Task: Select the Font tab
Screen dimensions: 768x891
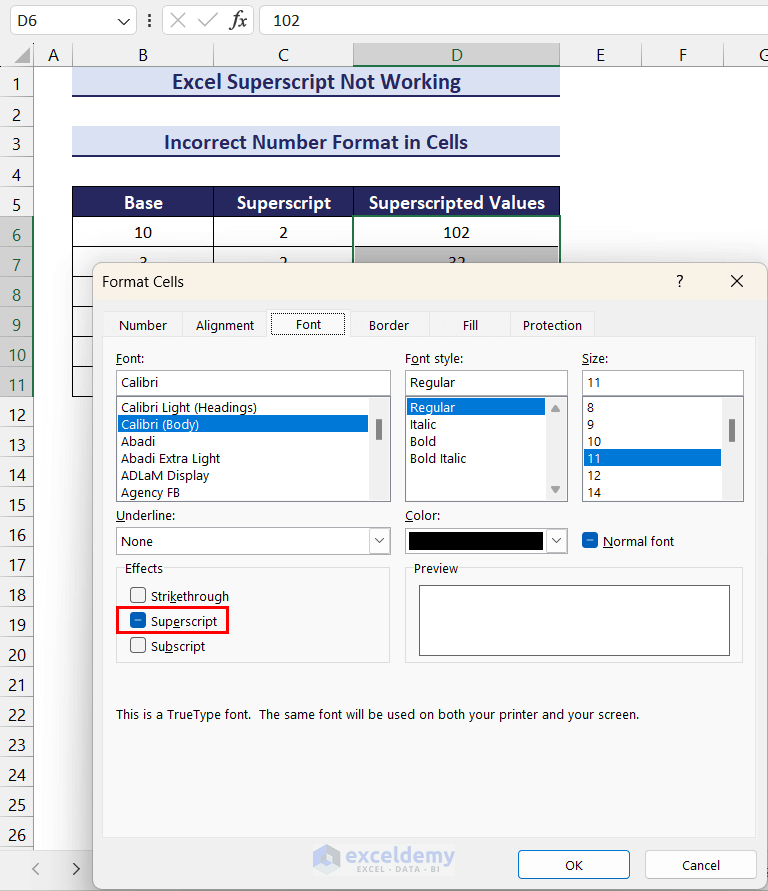Action: [308, 324]
